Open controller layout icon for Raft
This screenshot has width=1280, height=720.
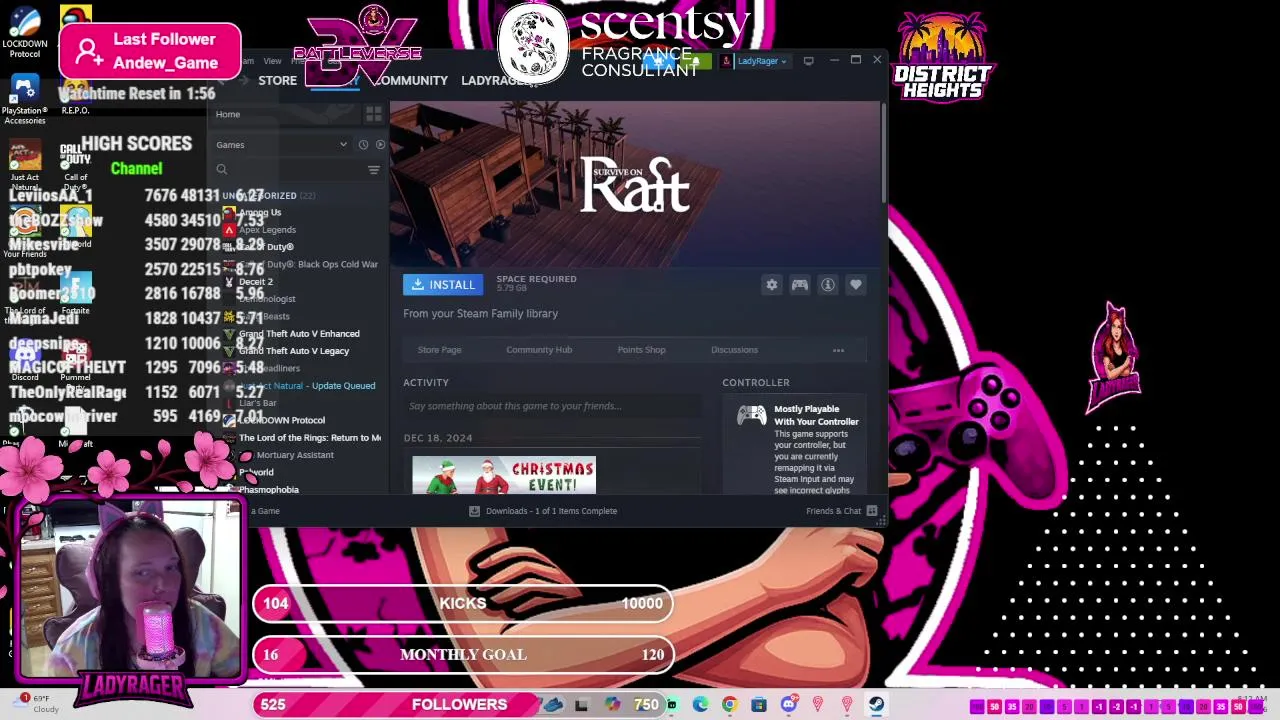pos(800,285)
